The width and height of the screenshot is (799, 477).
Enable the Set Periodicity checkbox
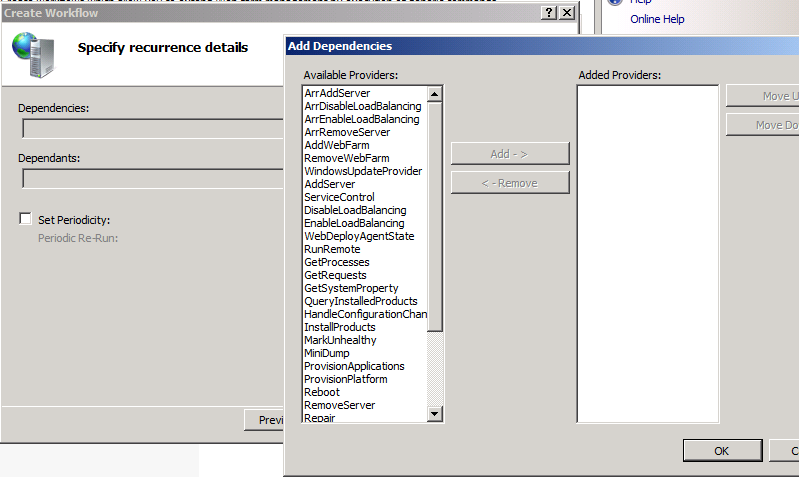(25, 219)
